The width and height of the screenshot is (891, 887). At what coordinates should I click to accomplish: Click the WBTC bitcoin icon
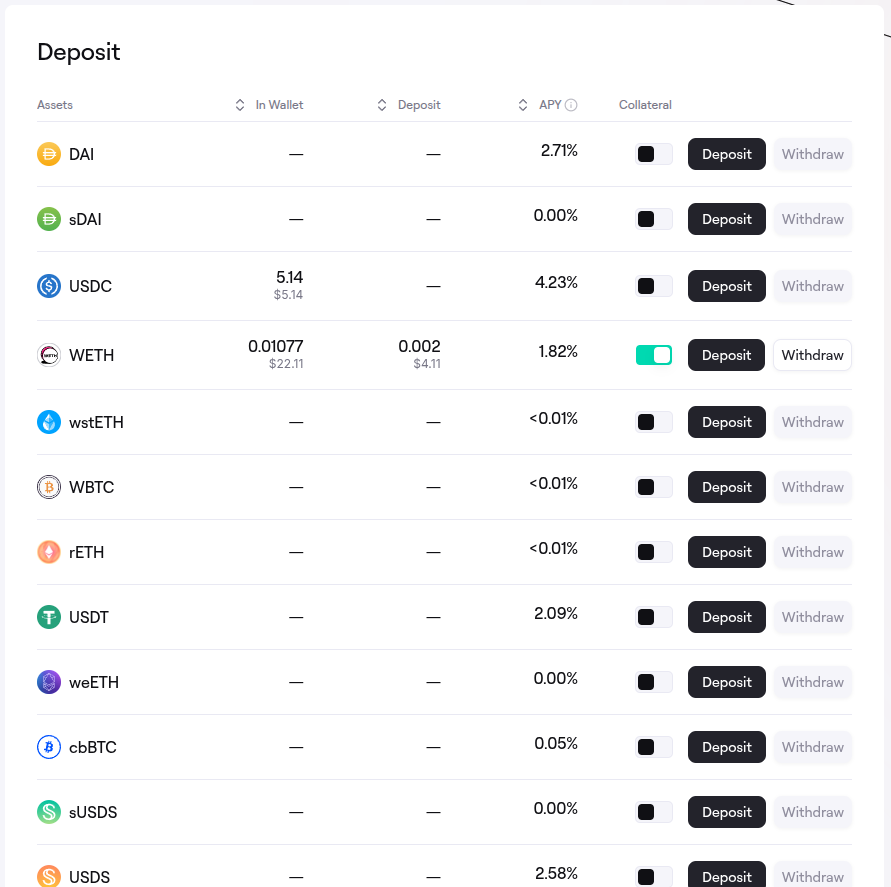(49, 487)
